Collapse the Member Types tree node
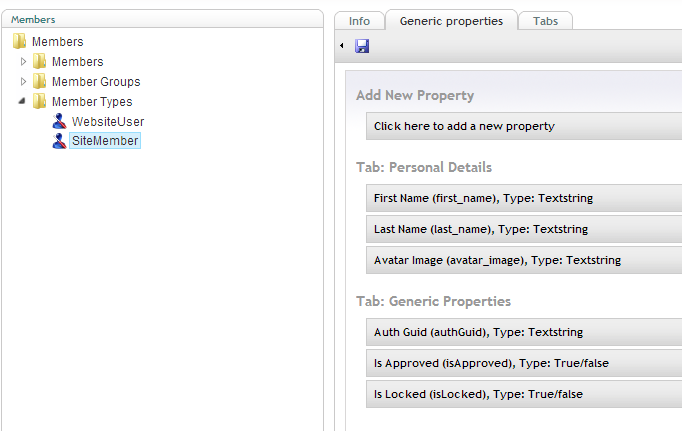The height and width of the screenshot is (431, 682). pos(22,101)
